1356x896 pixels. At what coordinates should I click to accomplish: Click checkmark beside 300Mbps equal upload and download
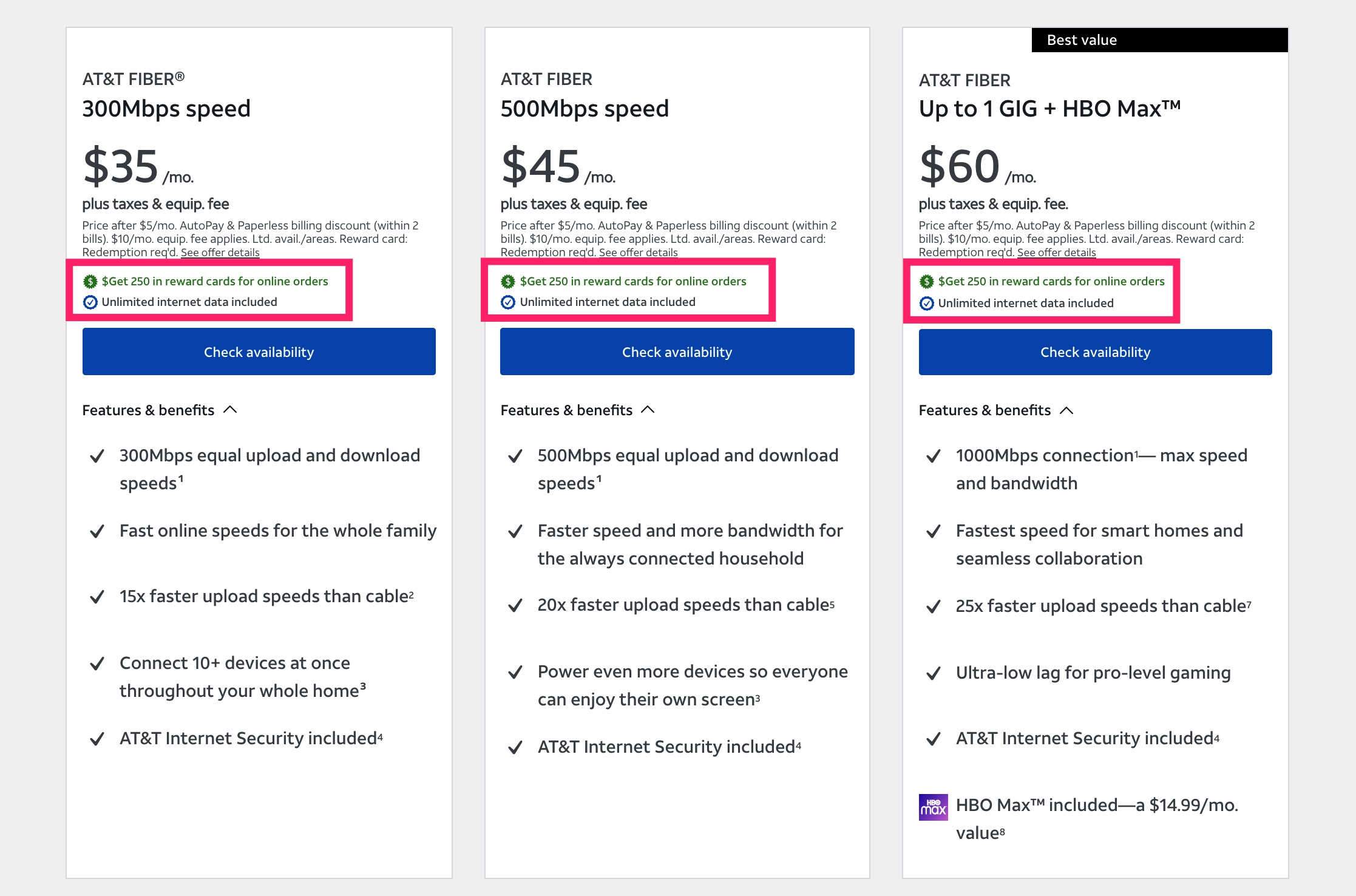pos(97,456)
